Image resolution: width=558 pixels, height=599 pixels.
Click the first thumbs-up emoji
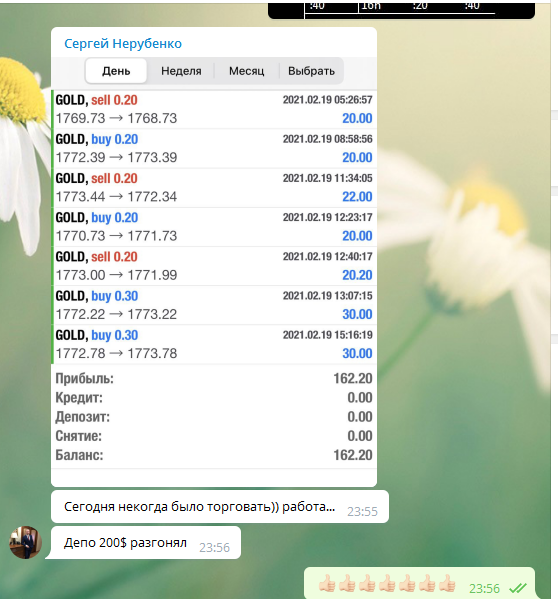[327, 584]
